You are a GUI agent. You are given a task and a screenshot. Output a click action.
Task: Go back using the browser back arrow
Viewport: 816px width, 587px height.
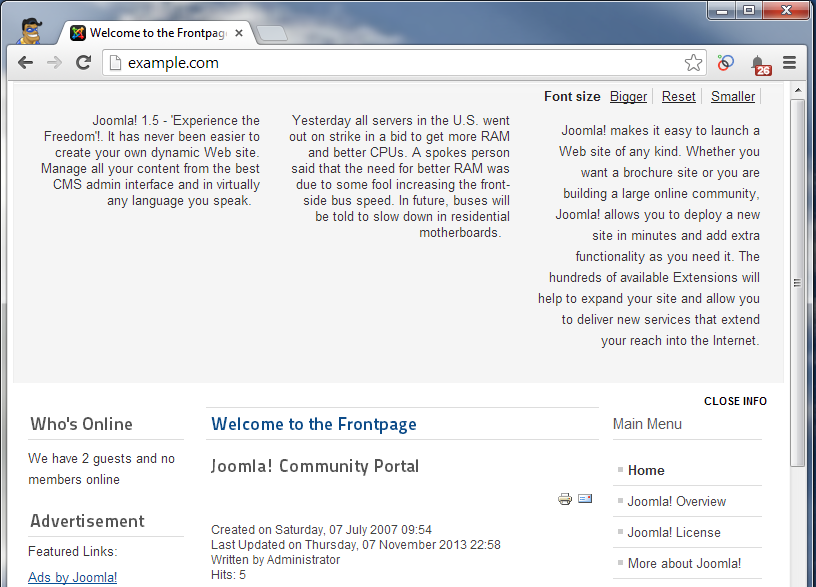(25, 63)
